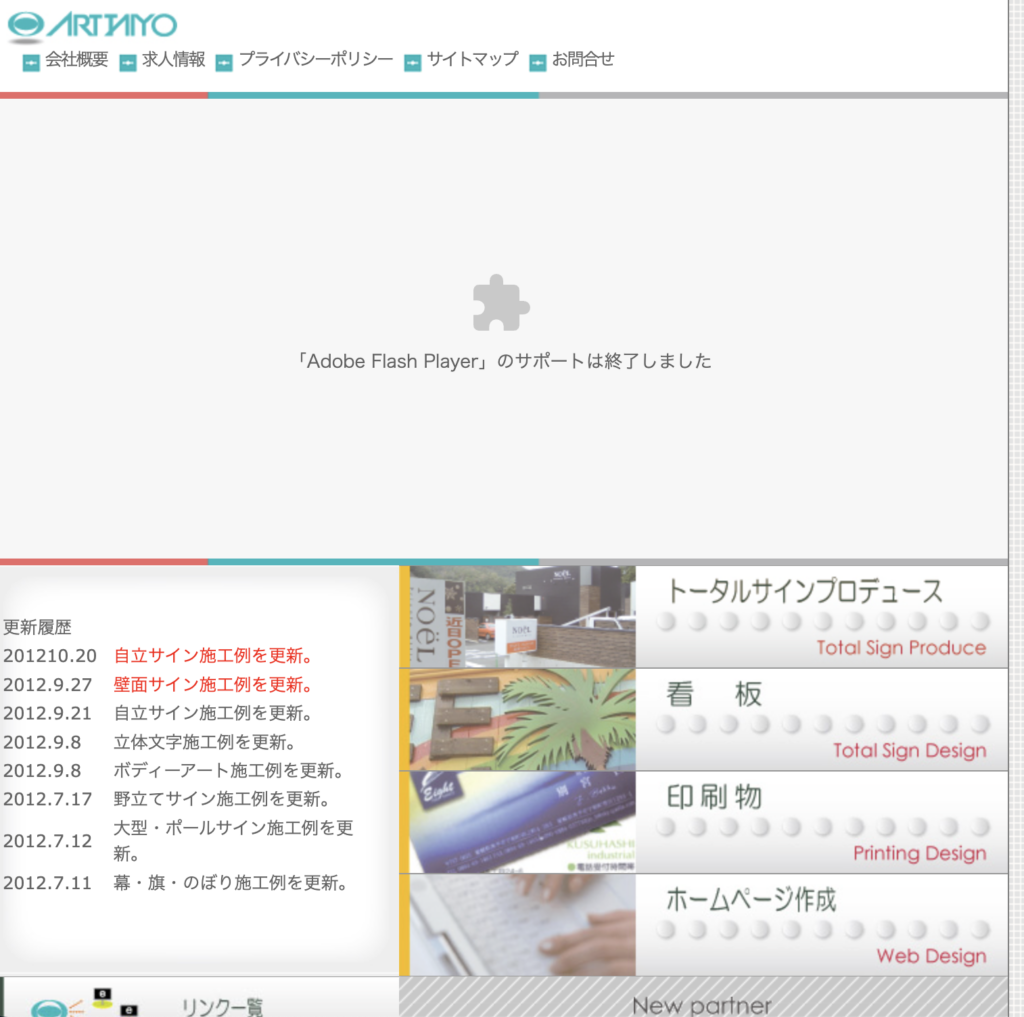The width and height of the screenshot is (1024, 1017).
Task: Open the 求人情報 menu item
Action: (174, 59)
